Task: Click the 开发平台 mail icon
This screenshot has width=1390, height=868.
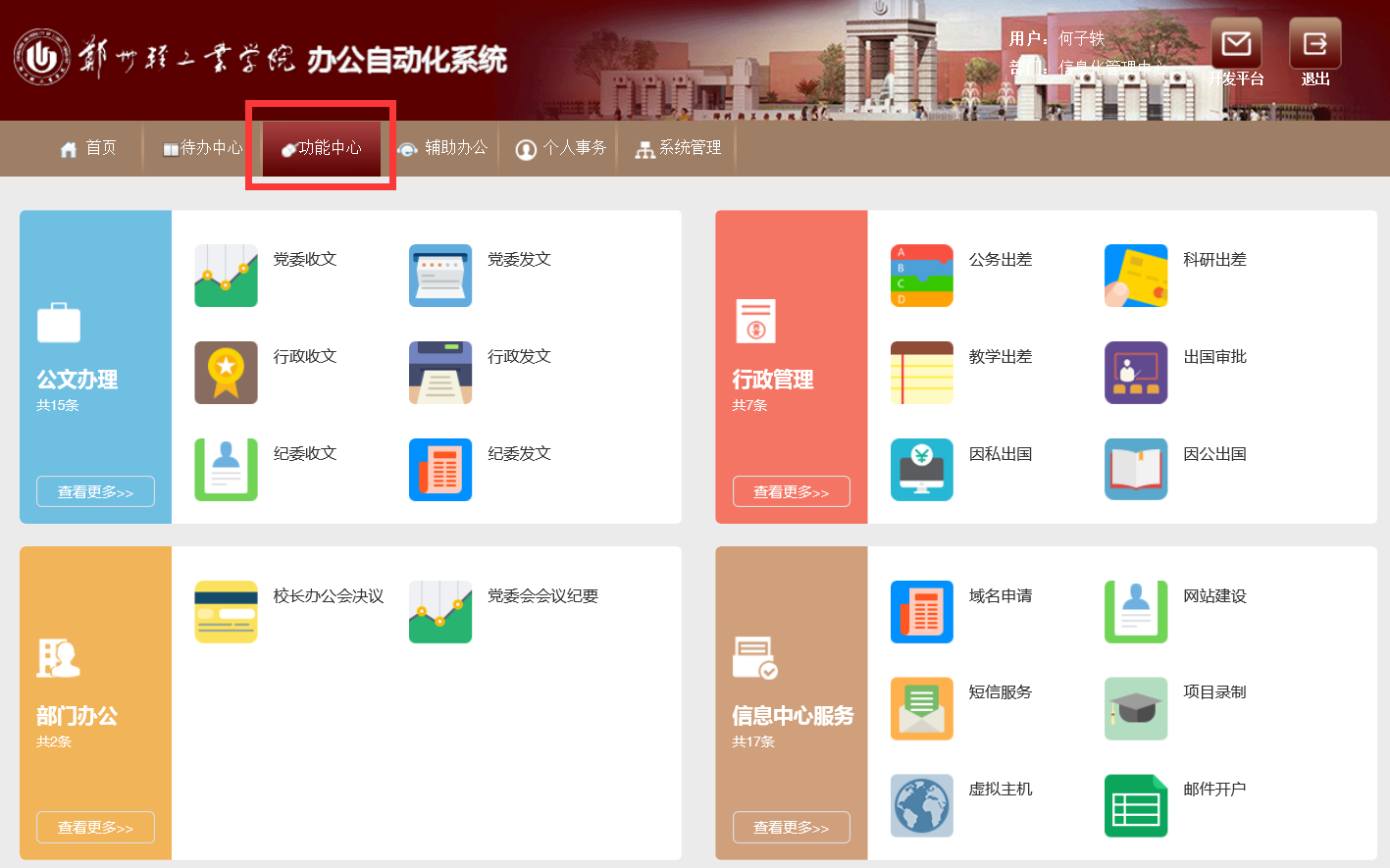Action: (x=1236, y=44)
